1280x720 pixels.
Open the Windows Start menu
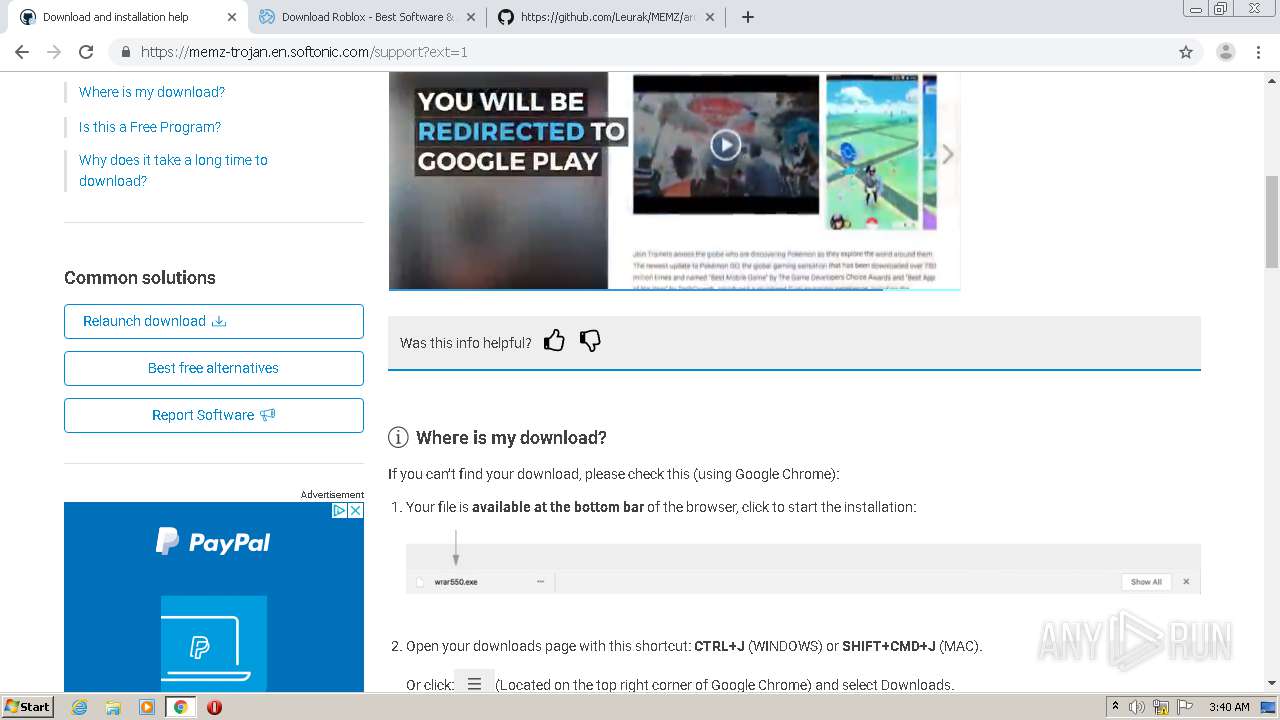[x=28, y=707]
